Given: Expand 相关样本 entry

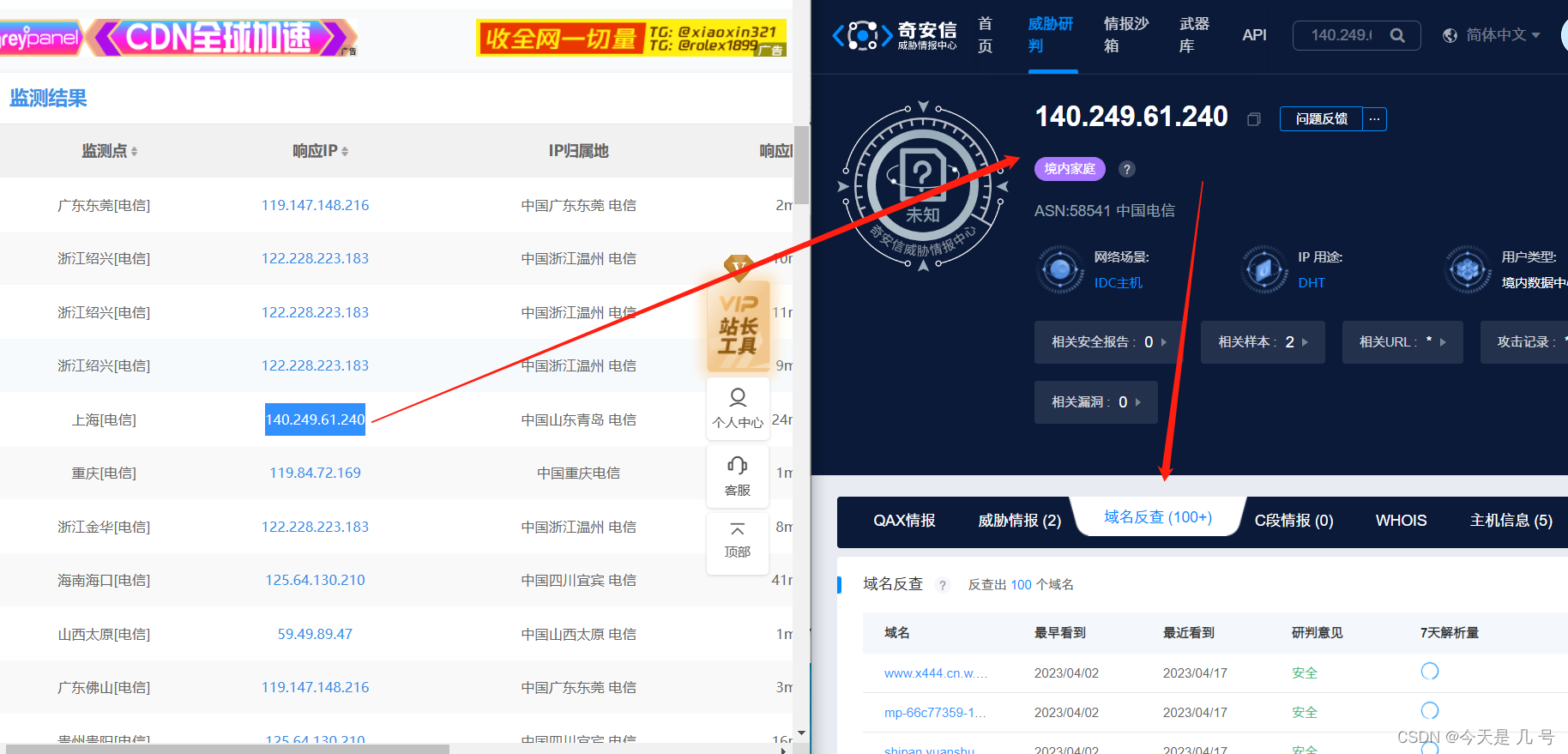Looking at the screenshot, I should pos(1263,342).
